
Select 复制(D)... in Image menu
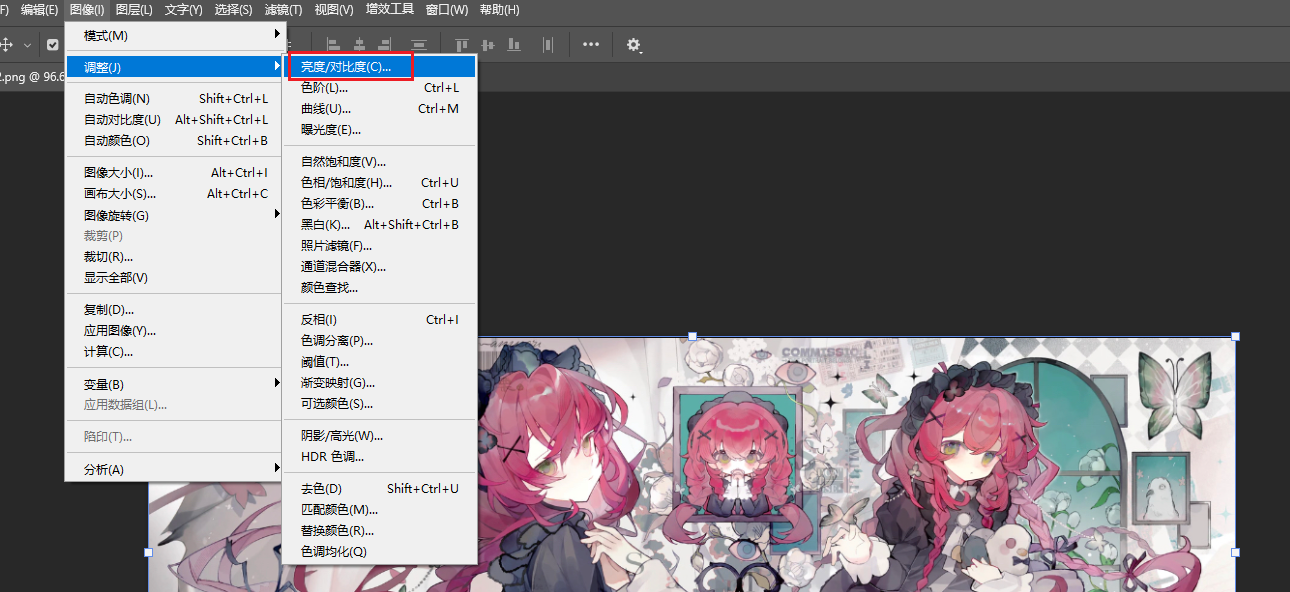click(174, 310)
